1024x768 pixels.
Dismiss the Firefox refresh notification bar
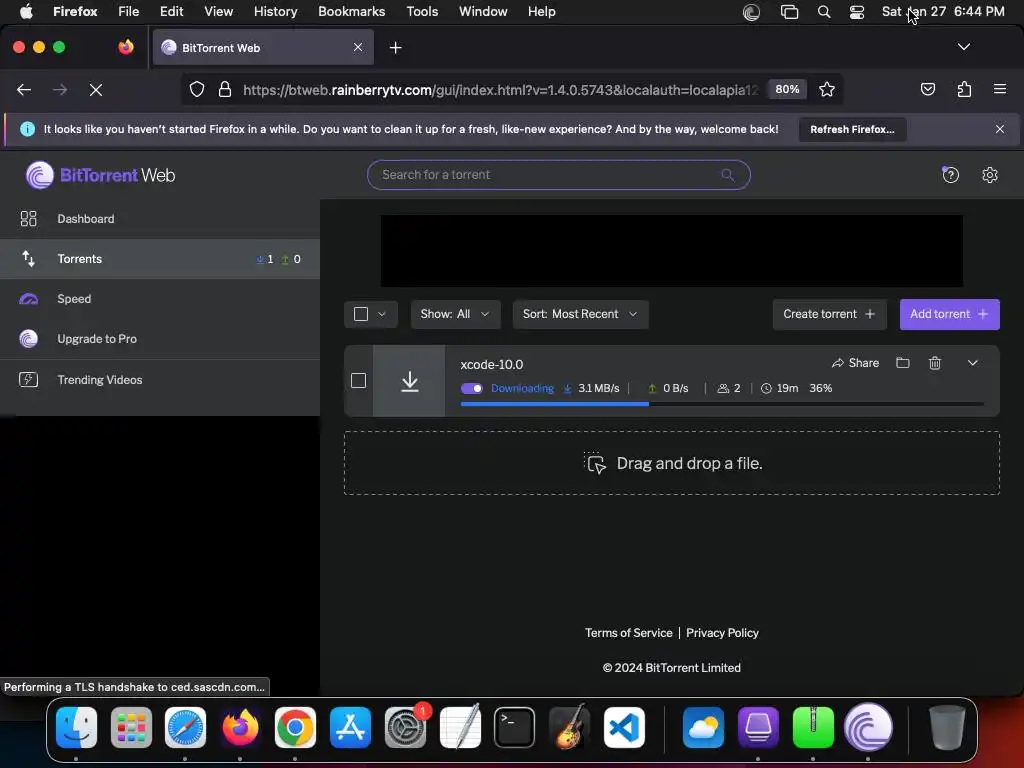[999, 129]
